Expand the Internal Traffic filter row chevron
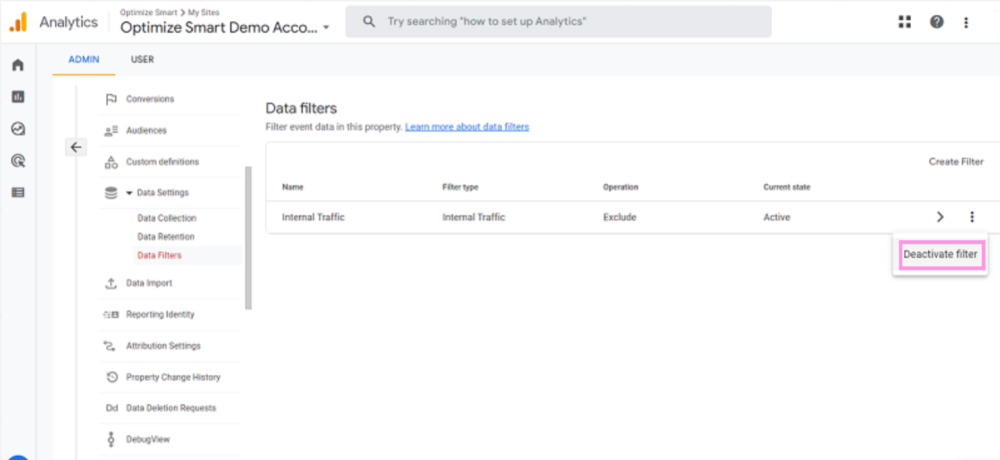Viewport: 1000px width, 460px height. (940, 217)
